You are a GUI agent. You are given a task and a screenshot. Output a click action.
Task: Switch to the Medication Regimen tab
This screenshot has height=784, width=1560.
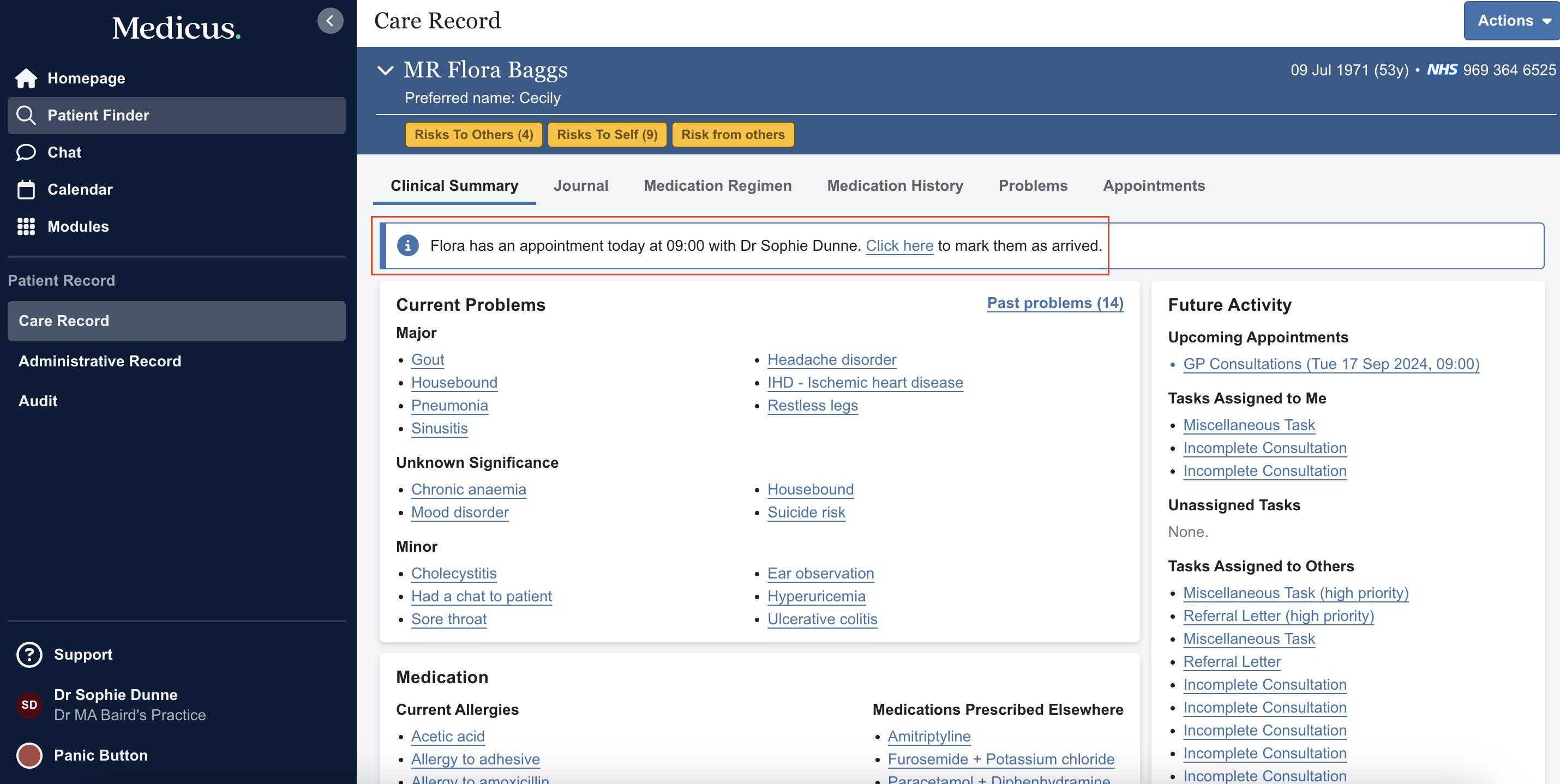pyautogui.click(x=717, y=186)
